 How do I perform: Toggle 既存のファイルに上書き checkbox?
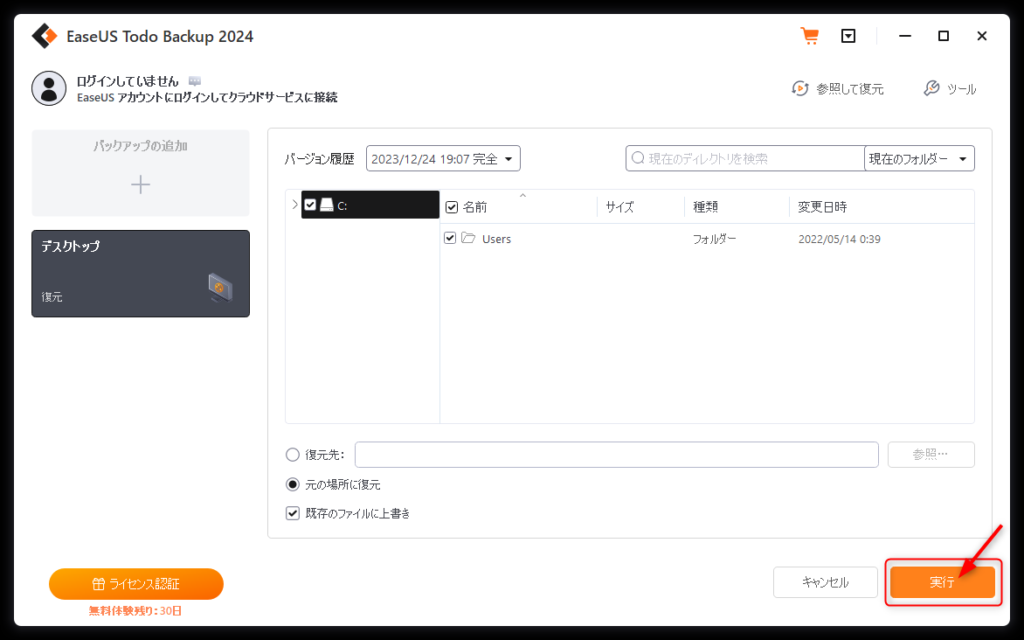(293, 513)
